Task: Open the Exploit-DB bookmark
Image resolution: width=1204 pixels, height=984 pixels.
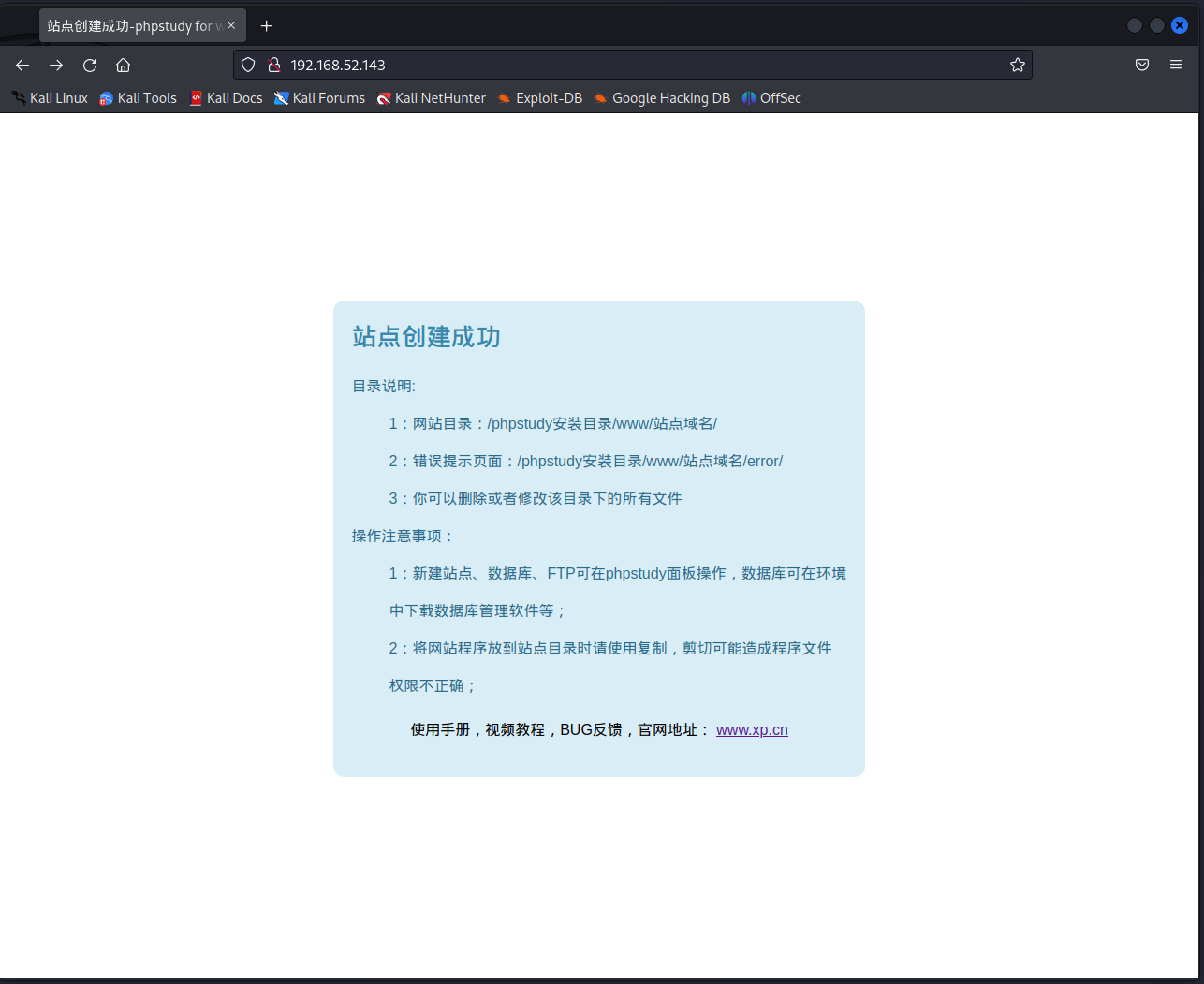Action: 539,98
